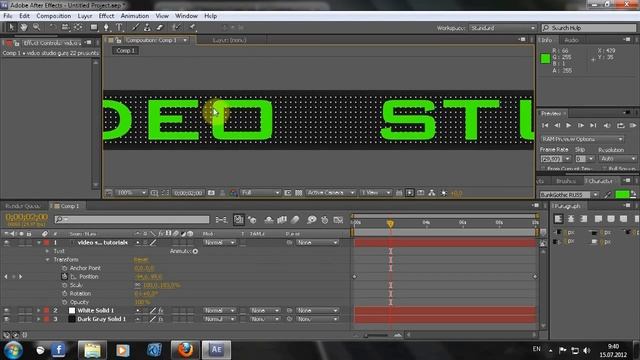Align text left in Paragraph panel

(558, 219)
